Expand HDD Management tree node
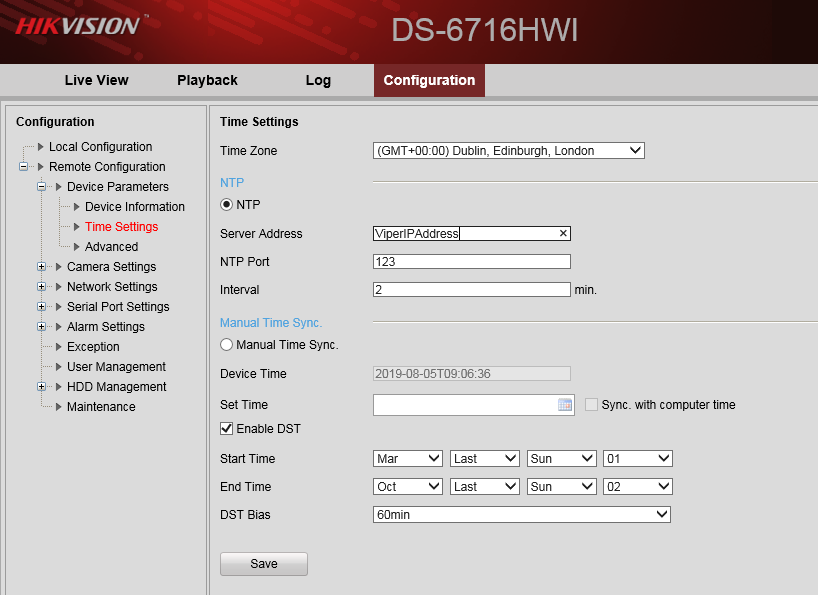This screenshot has width=818, height=595. coord(42,386)
